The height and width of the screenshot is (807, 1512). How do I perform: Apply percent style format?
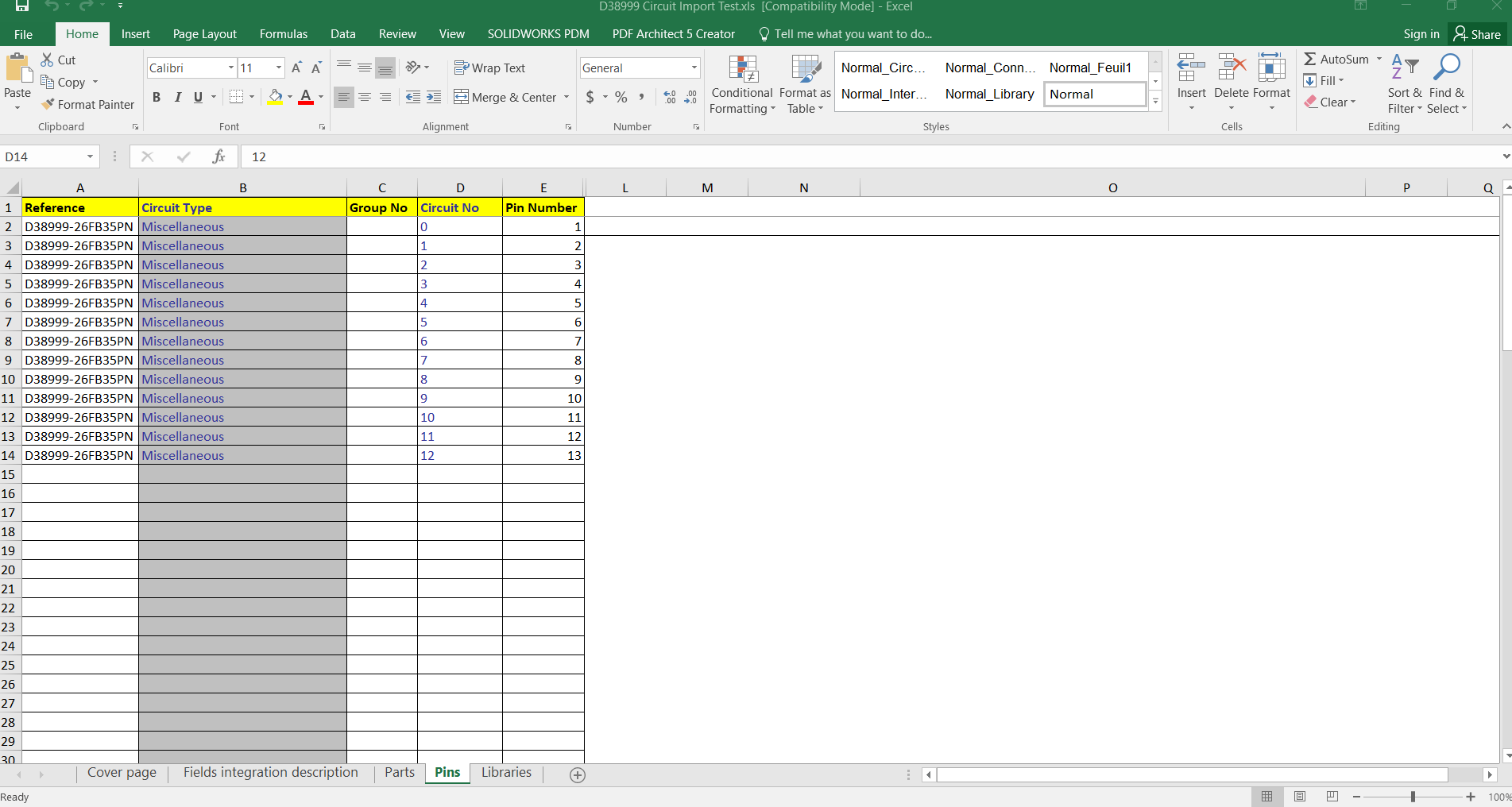[x=621, y=97]
